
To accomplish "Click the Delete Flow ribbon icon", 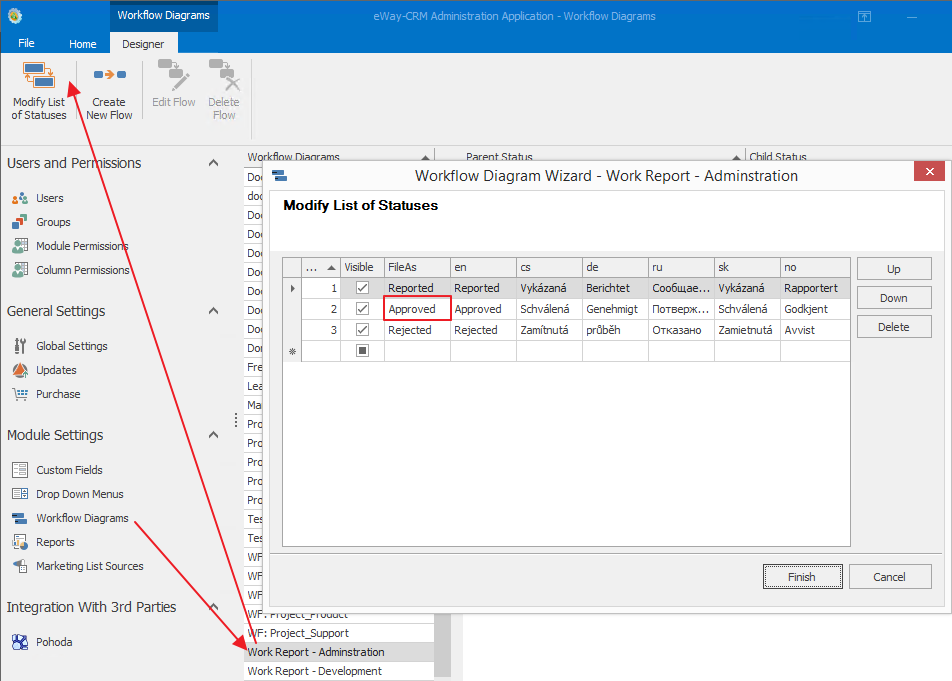I will point(224,75).
